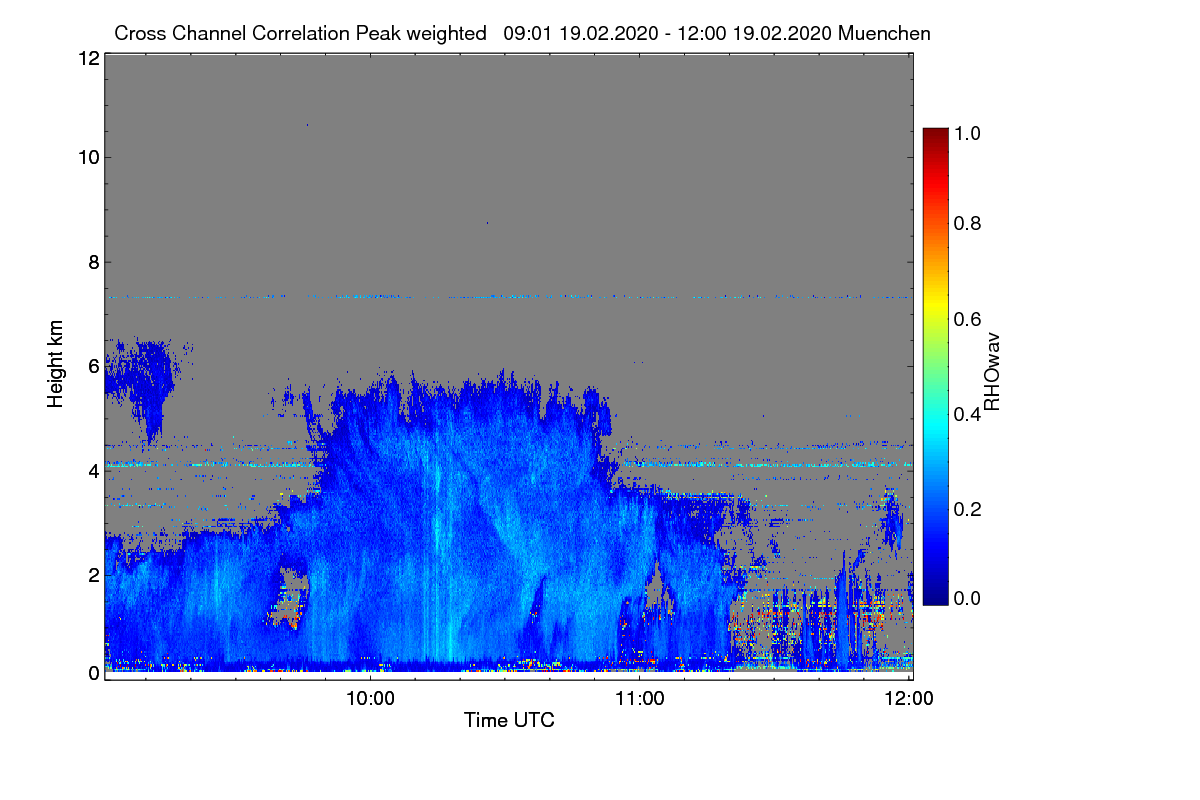Click the y-axis tick label '12'
The width and height of the screenshot is (1200, 800).
click(88, 58)
